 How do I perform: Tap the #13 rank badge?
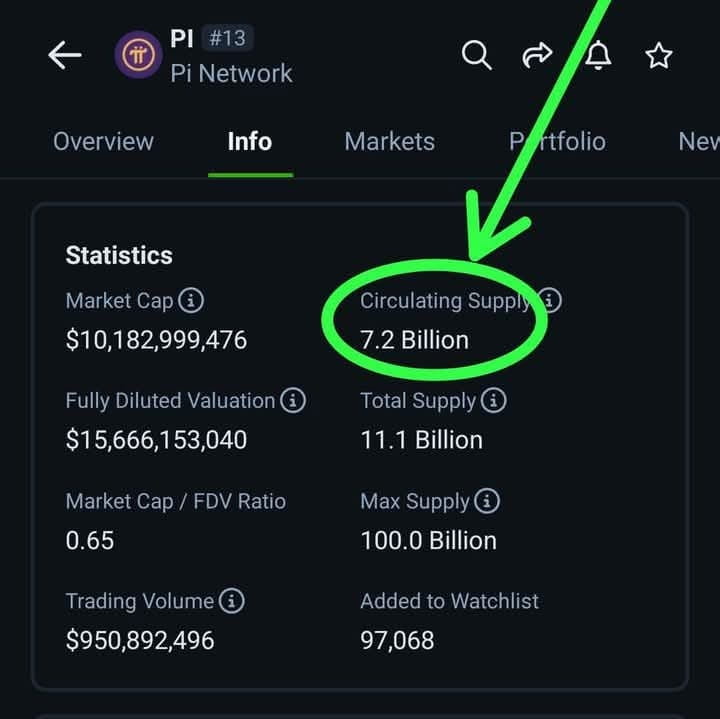(x=227, y=38)
